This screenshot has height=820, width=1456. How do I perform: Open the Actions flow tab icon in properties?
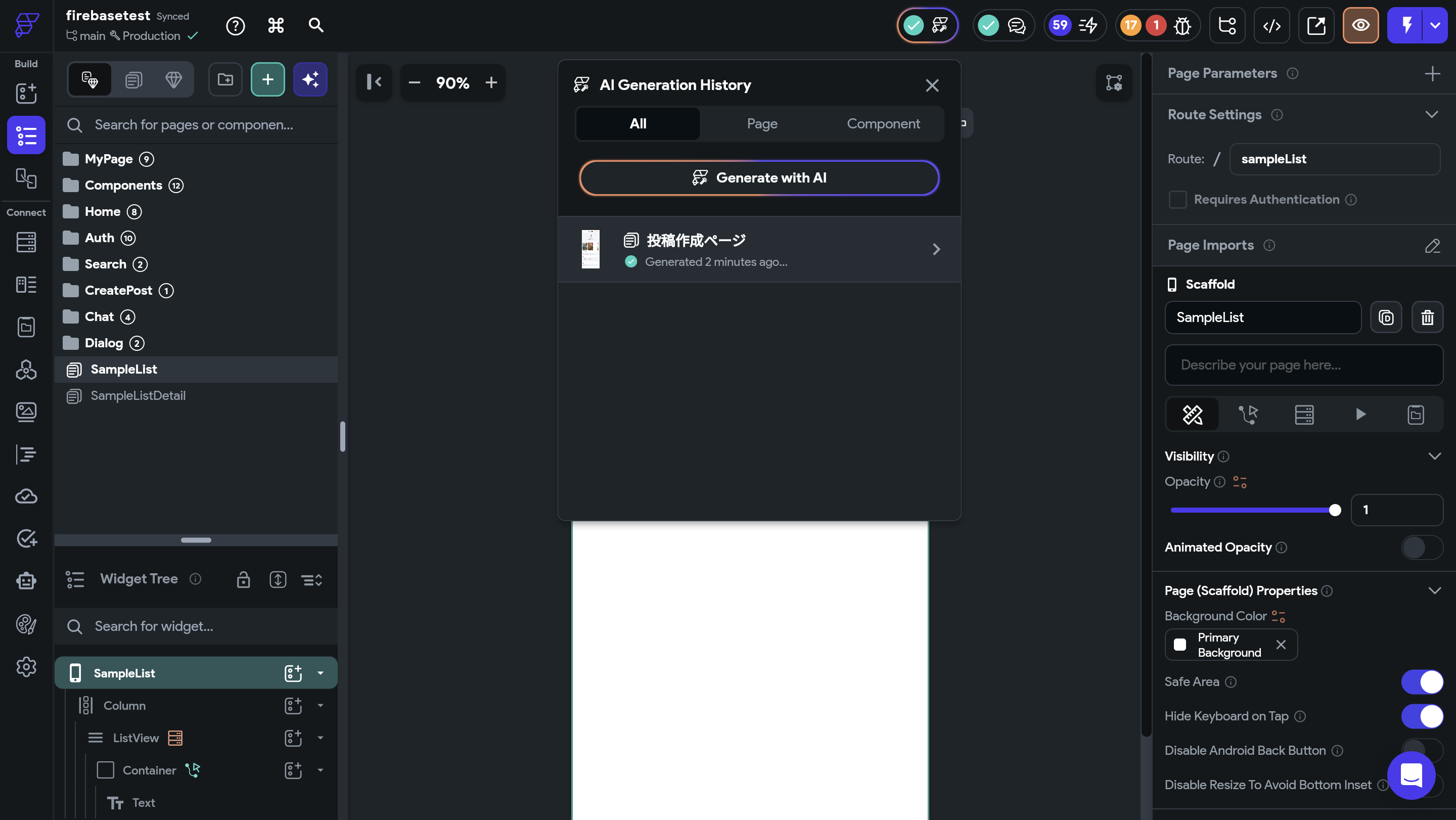click(1248, 415)
